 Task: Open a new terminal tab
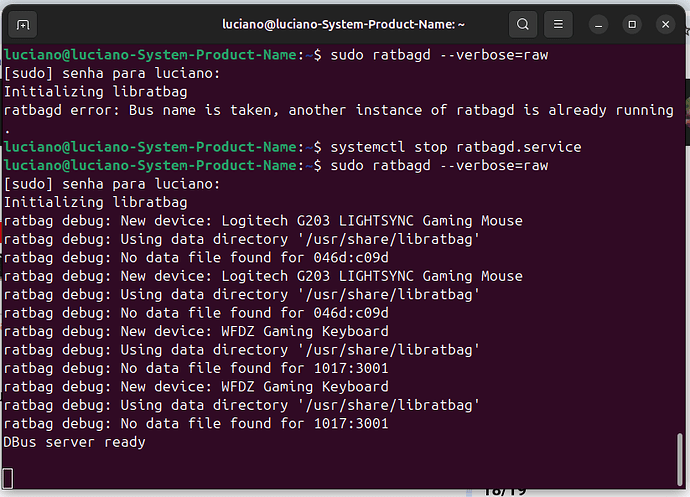pos(25,24)
